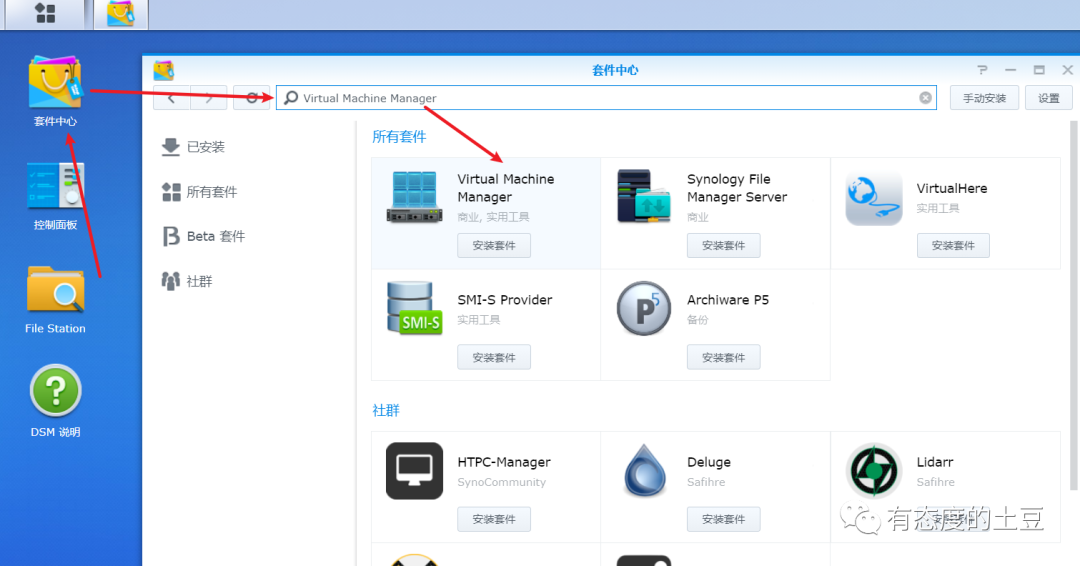
Task: Click the HTPC-Manager package icon
Action: tap(414, 471)
